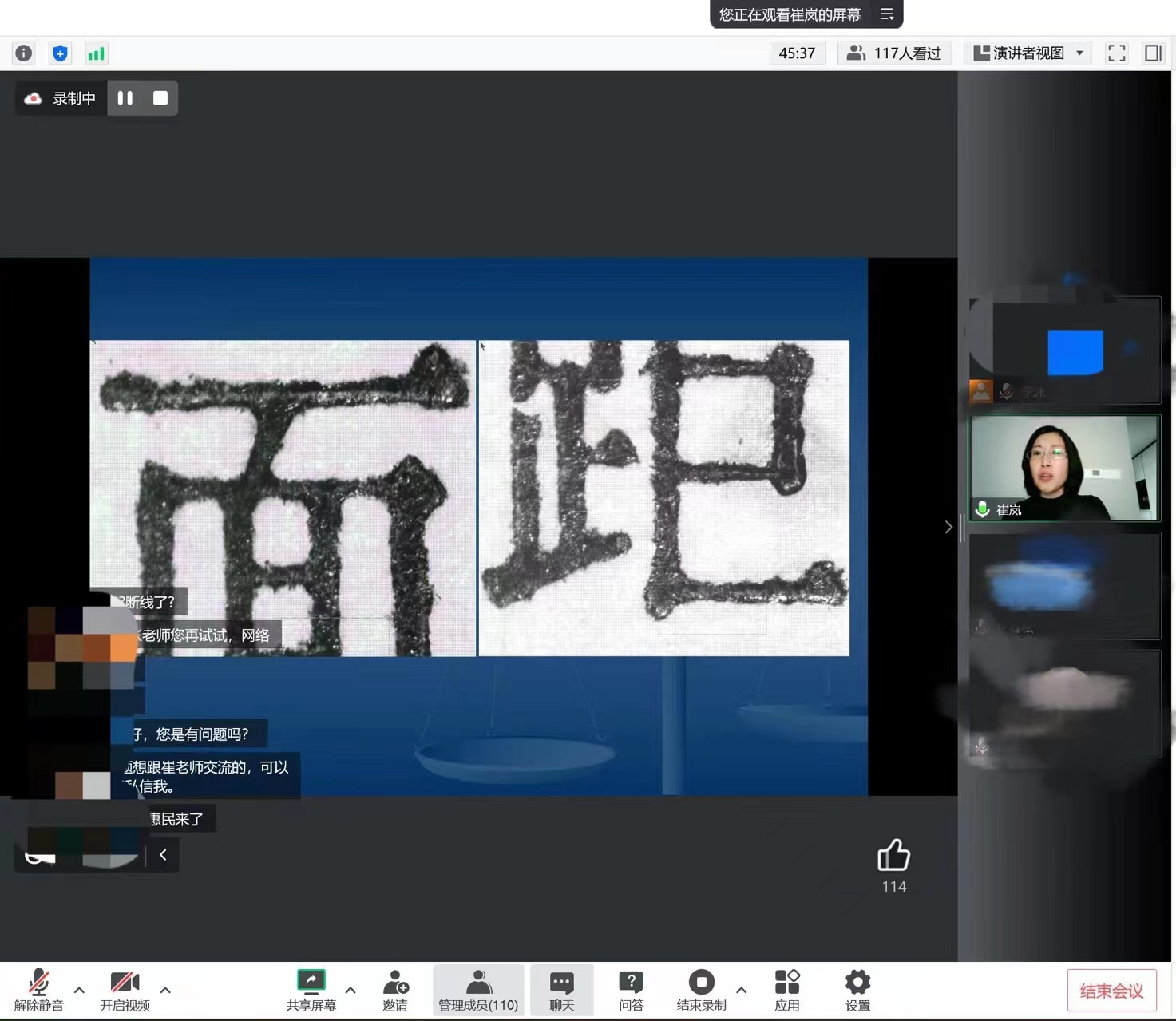Select the participant thumbnail with the blue square
The width and height of the screenshot is (1176, 1021).
[1064, 350]
